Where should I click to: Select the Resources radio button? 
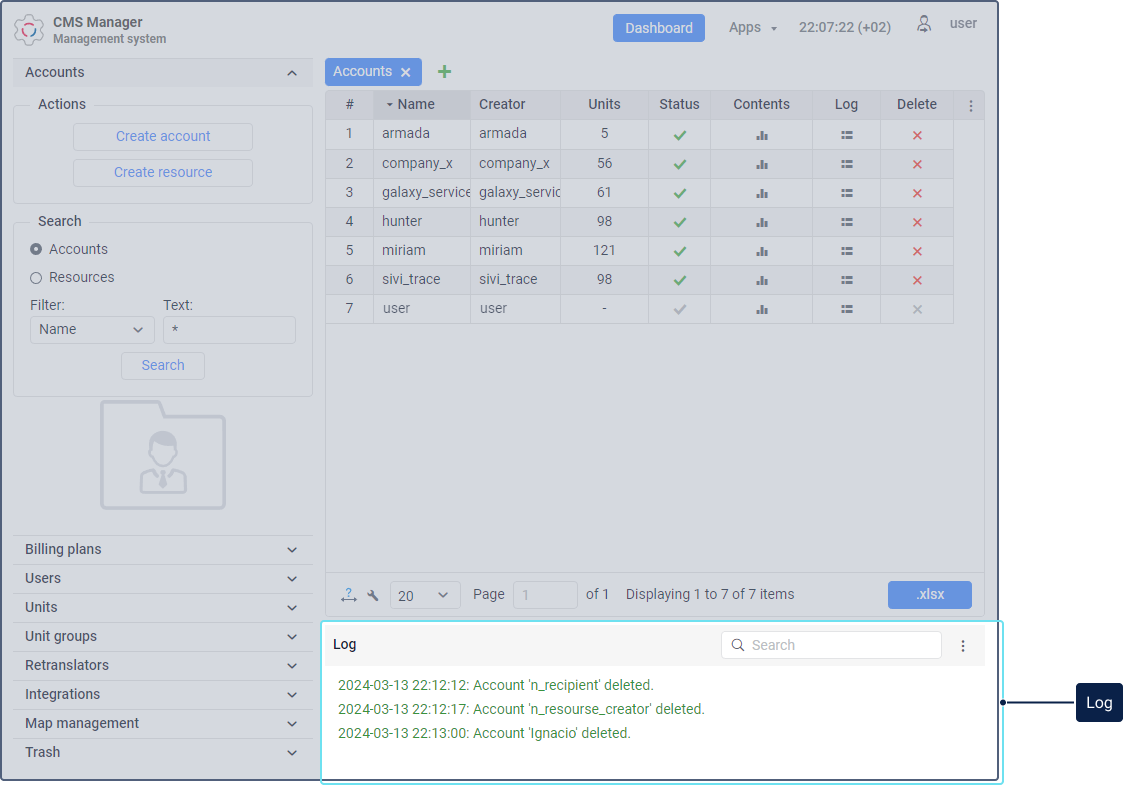36,278
